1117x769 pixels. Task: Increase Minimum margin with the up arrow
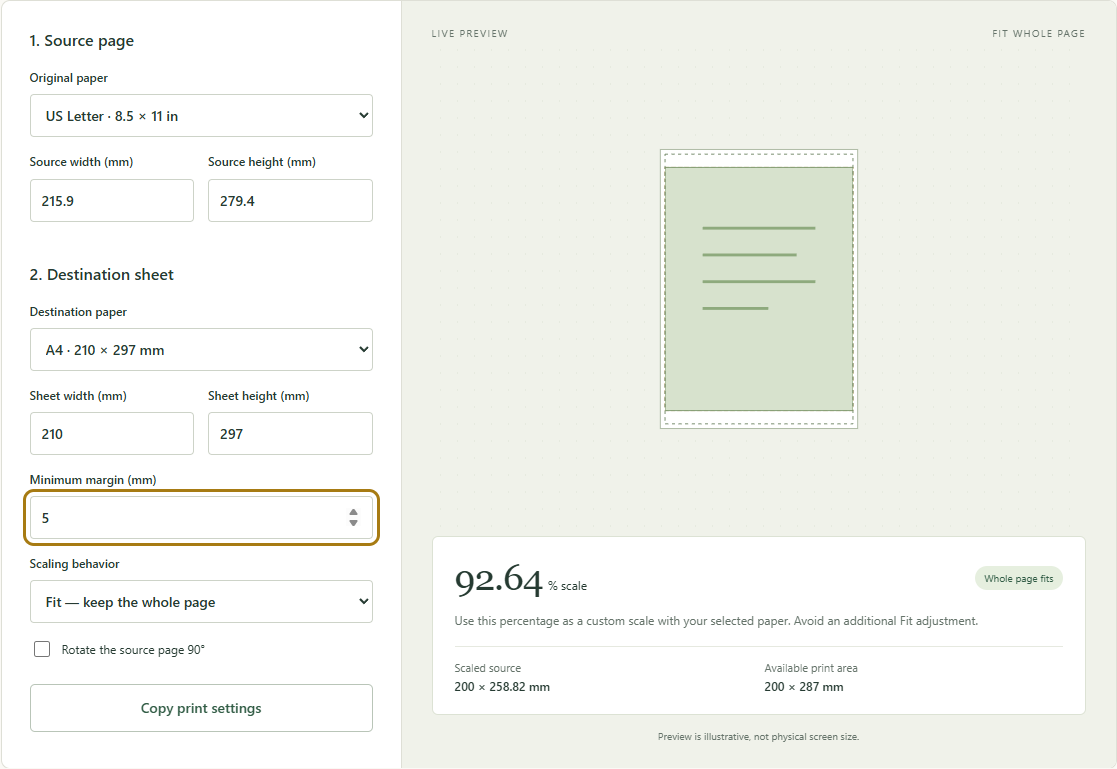[353, 512]
